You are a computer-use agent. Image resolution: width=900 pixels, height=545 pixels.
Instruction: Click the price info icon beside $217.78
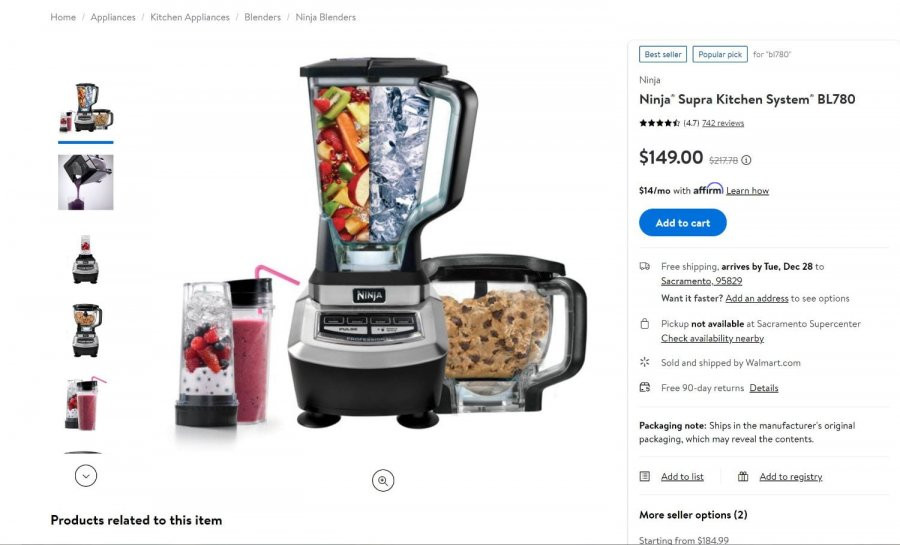[746, 160]
